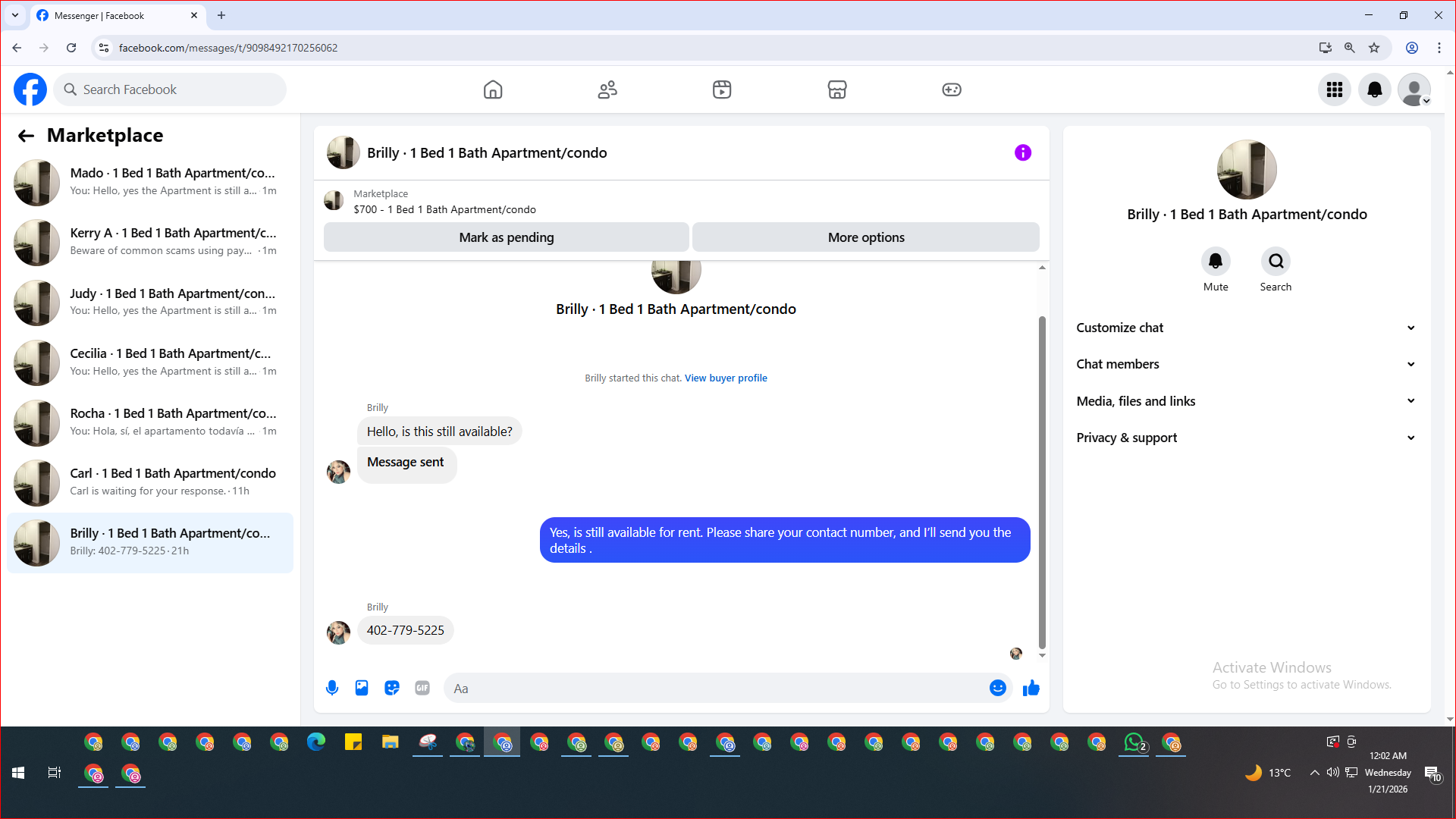
Task: Expand the Privacy & support section
Action: pos(1247,438)
